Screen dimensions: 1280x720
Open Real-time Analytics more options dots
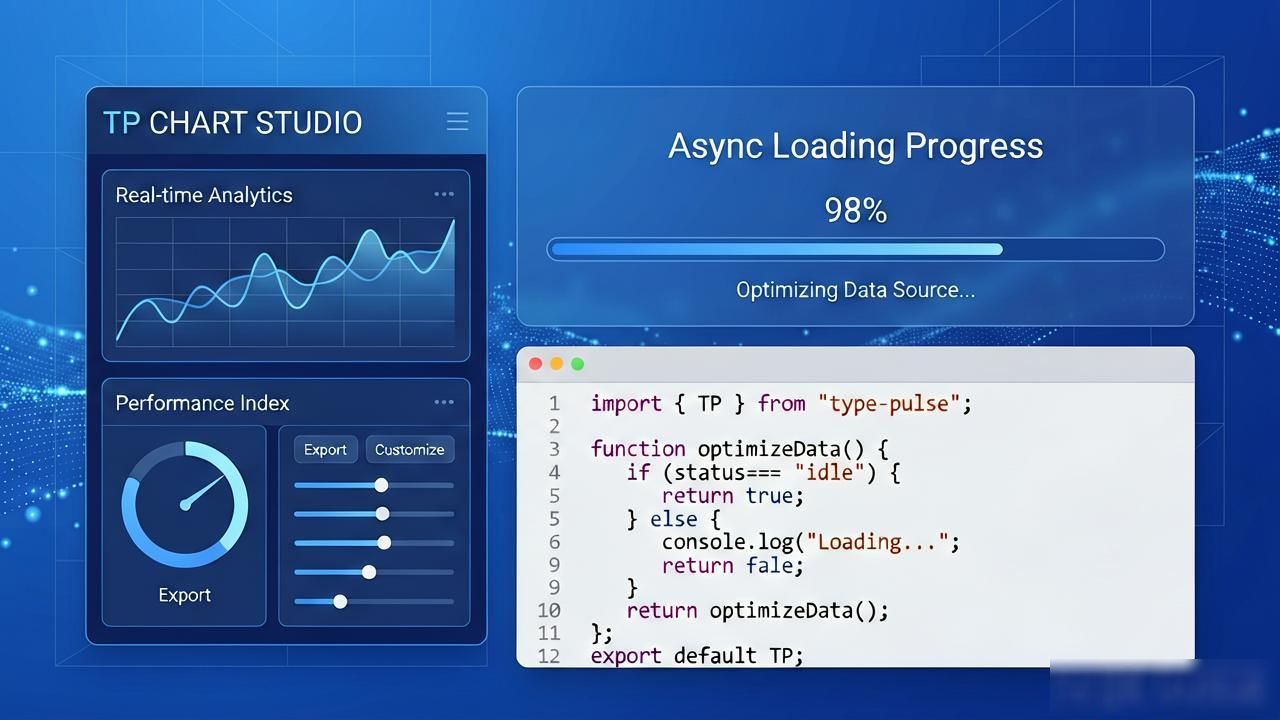(444, 194)
